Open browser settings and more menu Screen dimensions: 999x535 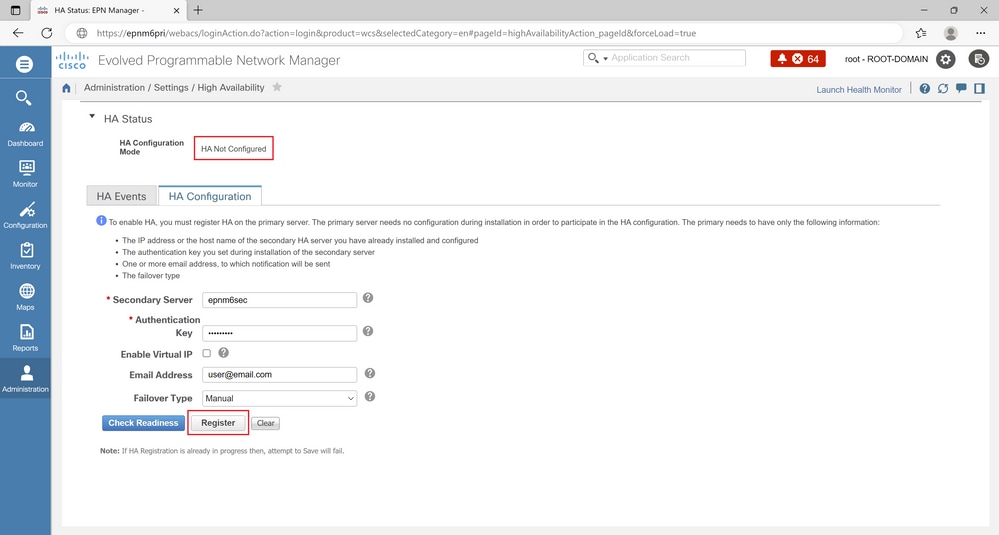pyautogui.click(x=981, y=33)
